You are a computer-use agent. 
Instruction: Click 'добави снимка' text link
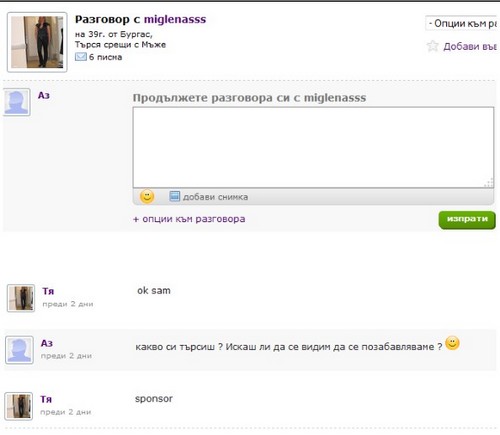(215, 197)
